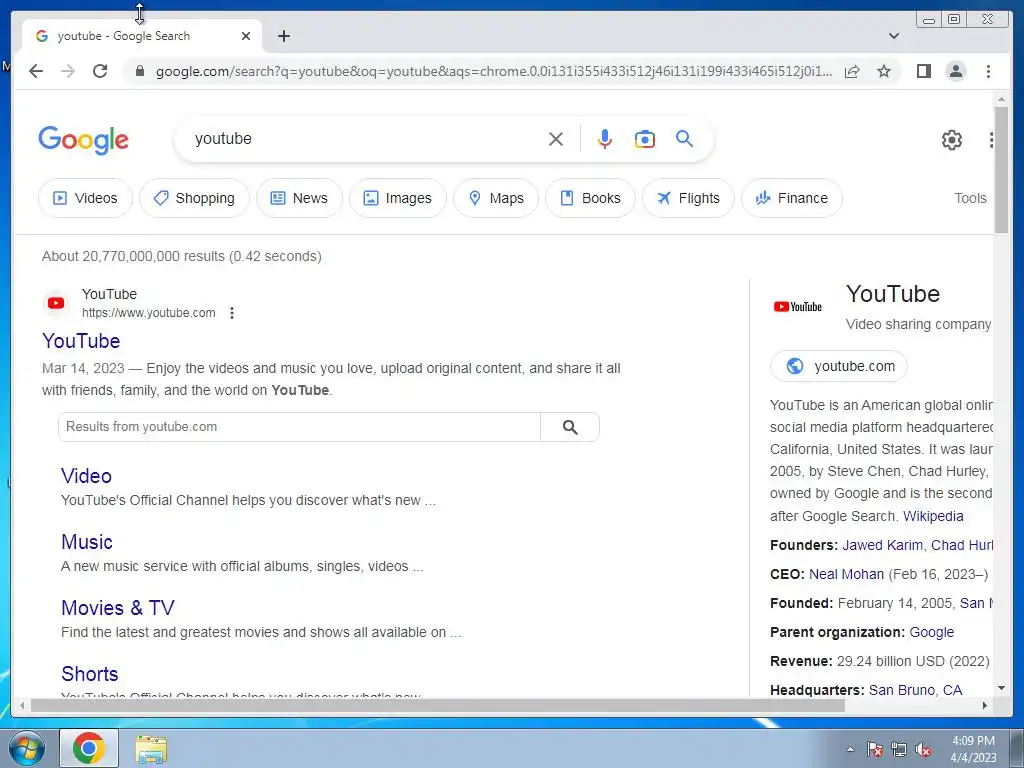The height and width of the screenshot is (768, 1024).
Task: Open the Movies & TV sitelink
Action: click(x=118, y=608)
